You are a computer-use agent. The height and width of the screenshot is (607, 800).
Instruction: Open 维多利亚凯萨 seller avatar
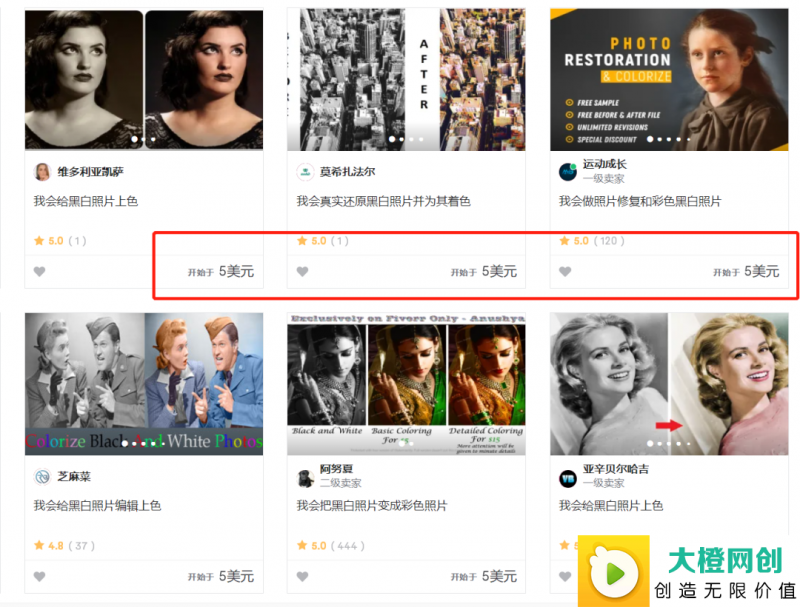42,172
